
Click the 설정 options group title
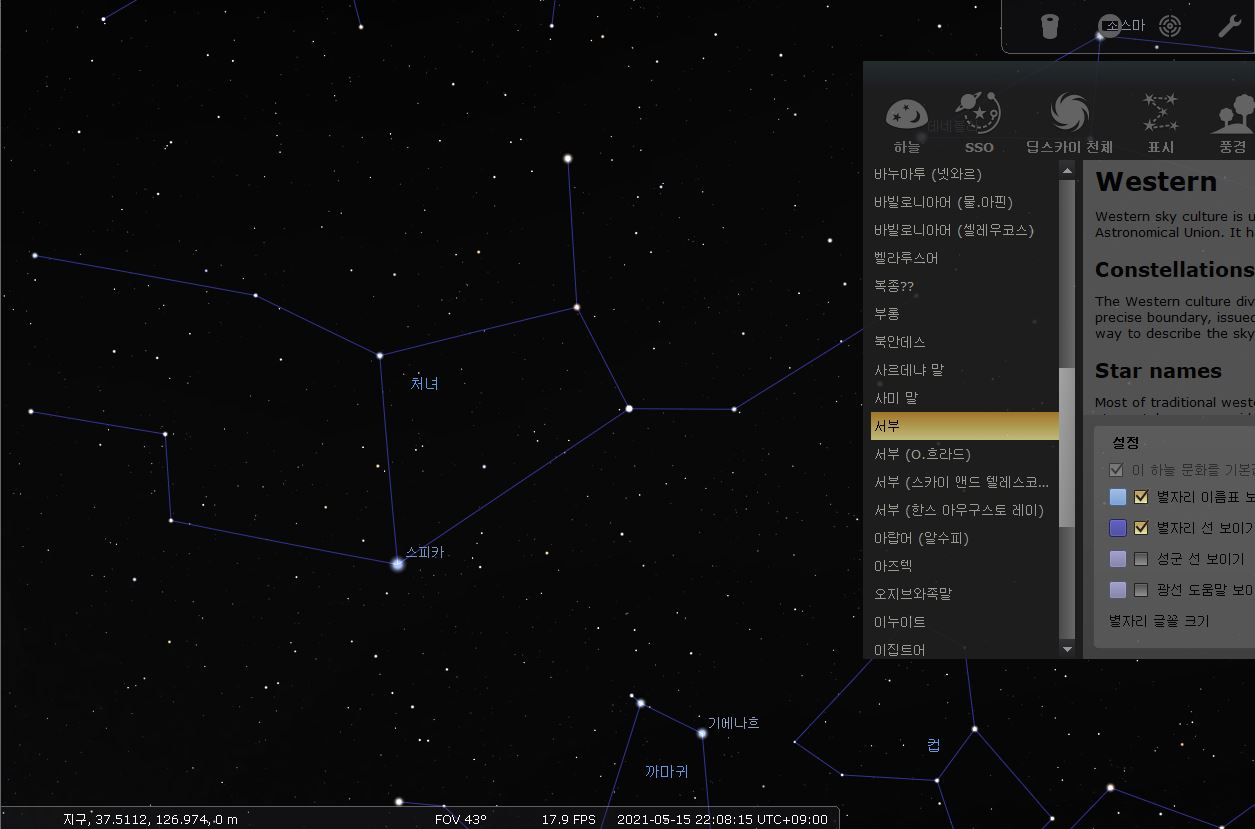tap(1126, 442)
